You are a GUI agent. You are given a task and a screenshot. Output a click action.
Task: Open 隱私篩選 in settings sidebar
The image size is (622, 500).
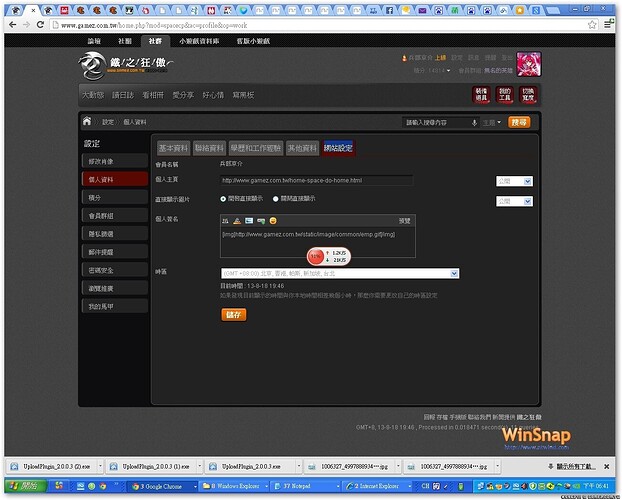pos(115,234)
